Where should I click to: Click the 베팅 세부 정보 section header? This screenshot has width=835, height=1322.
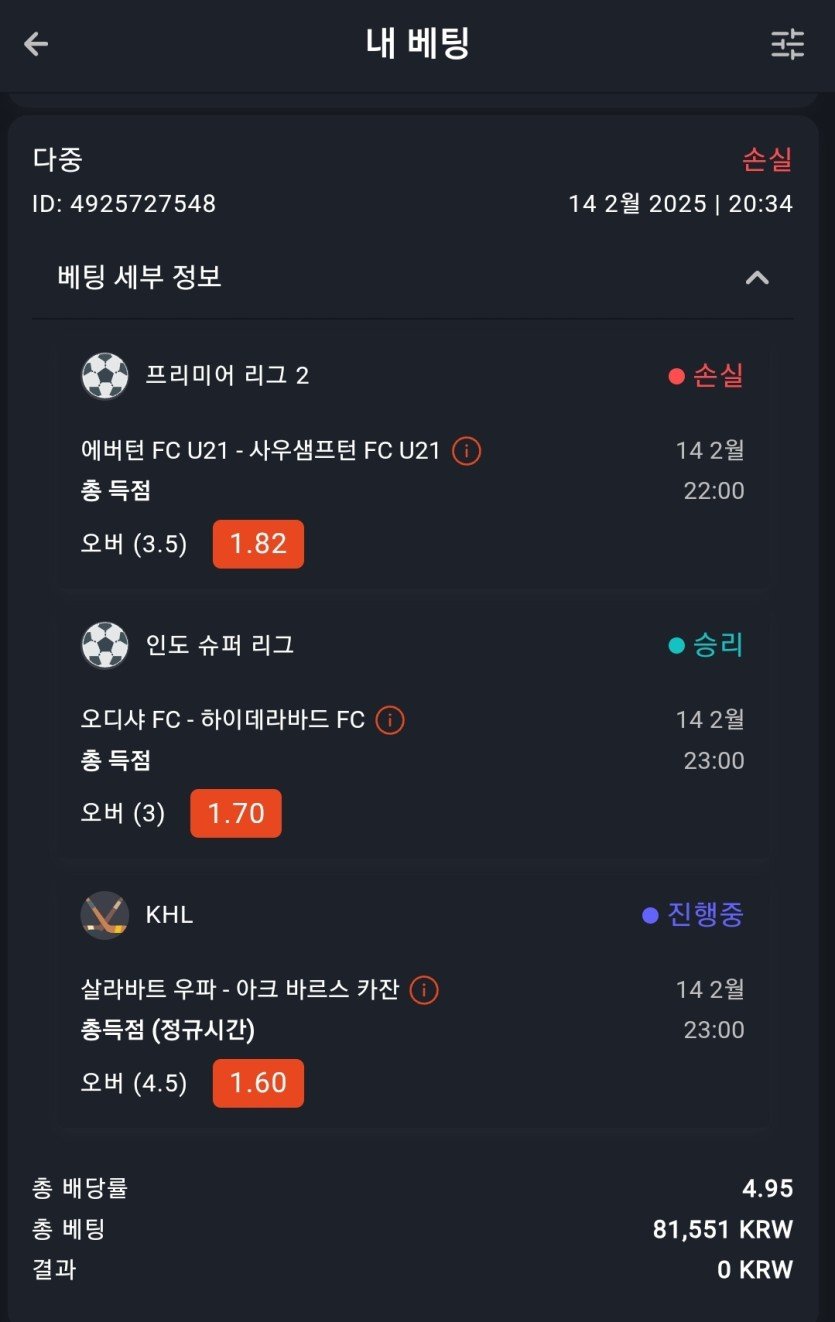[140, 277]
